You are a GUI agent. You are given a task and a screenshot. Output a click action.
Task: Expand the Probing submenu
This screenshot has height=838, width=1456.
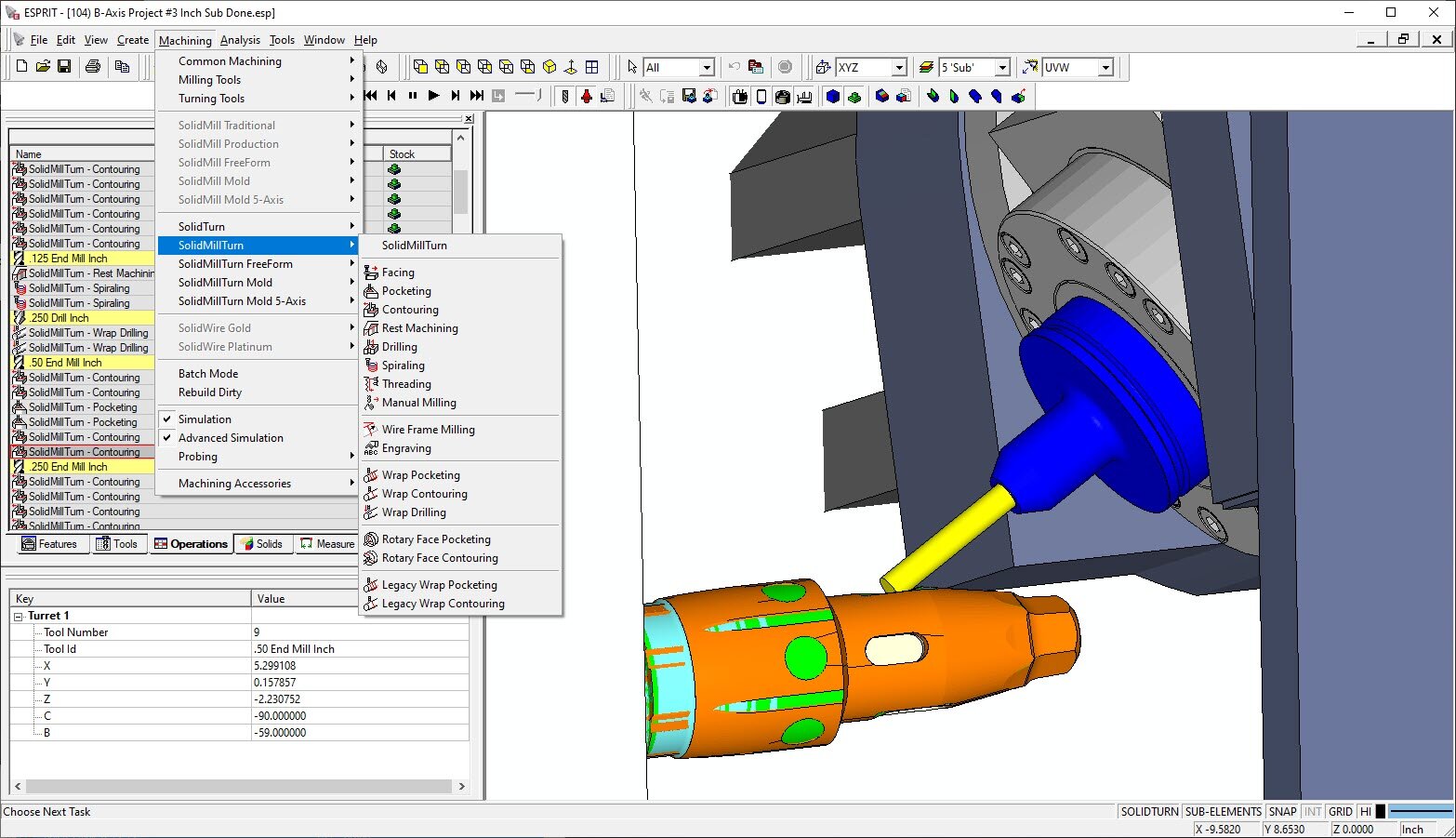tap(258, 457)
